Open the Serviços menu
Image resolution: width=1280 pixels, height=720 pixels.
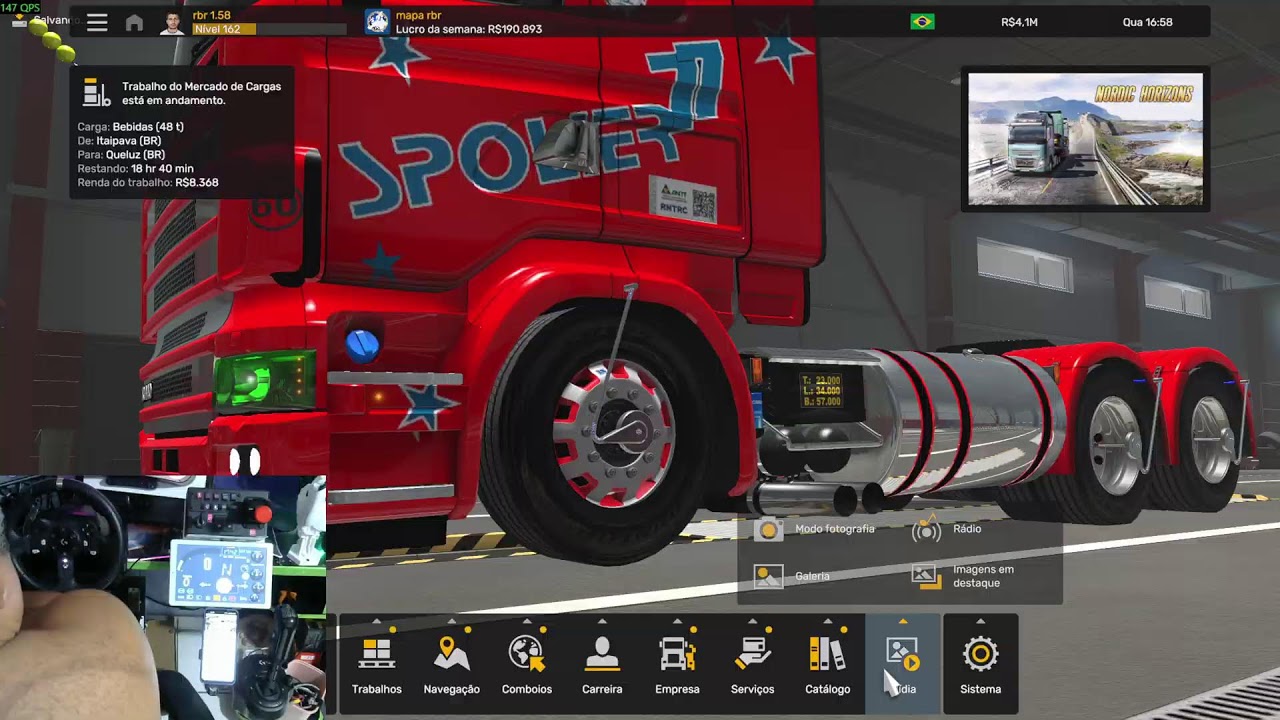pyautogui.click(x=752, y=665)
